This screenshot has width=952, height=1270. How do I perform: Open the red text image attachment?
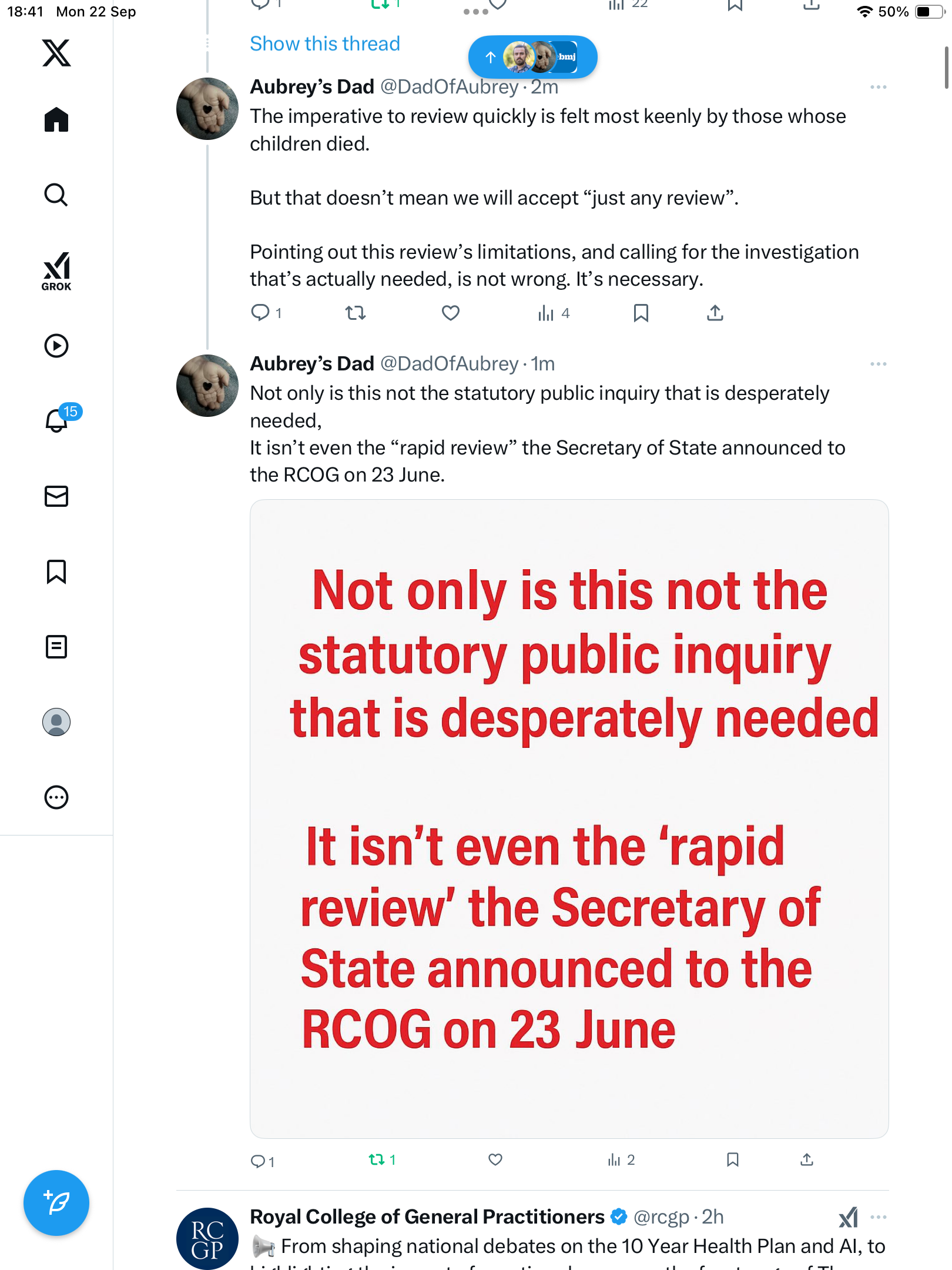569,818
